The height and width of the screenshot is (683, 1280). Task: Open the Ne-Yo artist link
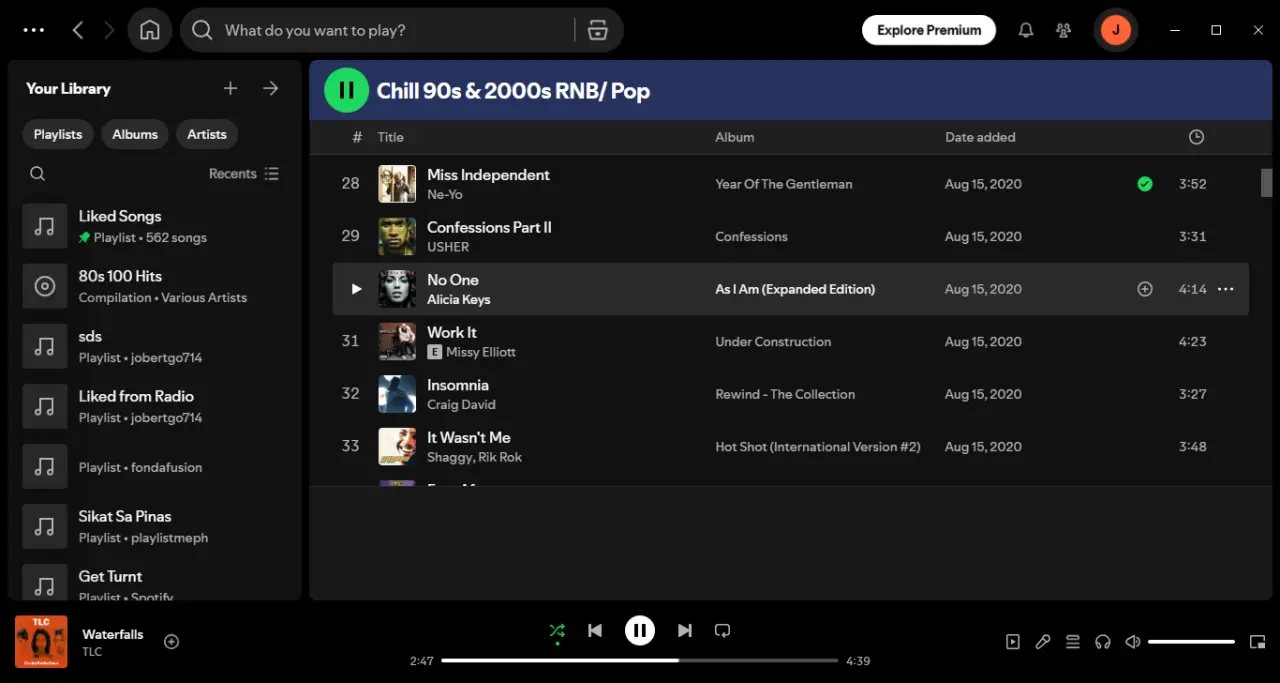tap(444, 195)
